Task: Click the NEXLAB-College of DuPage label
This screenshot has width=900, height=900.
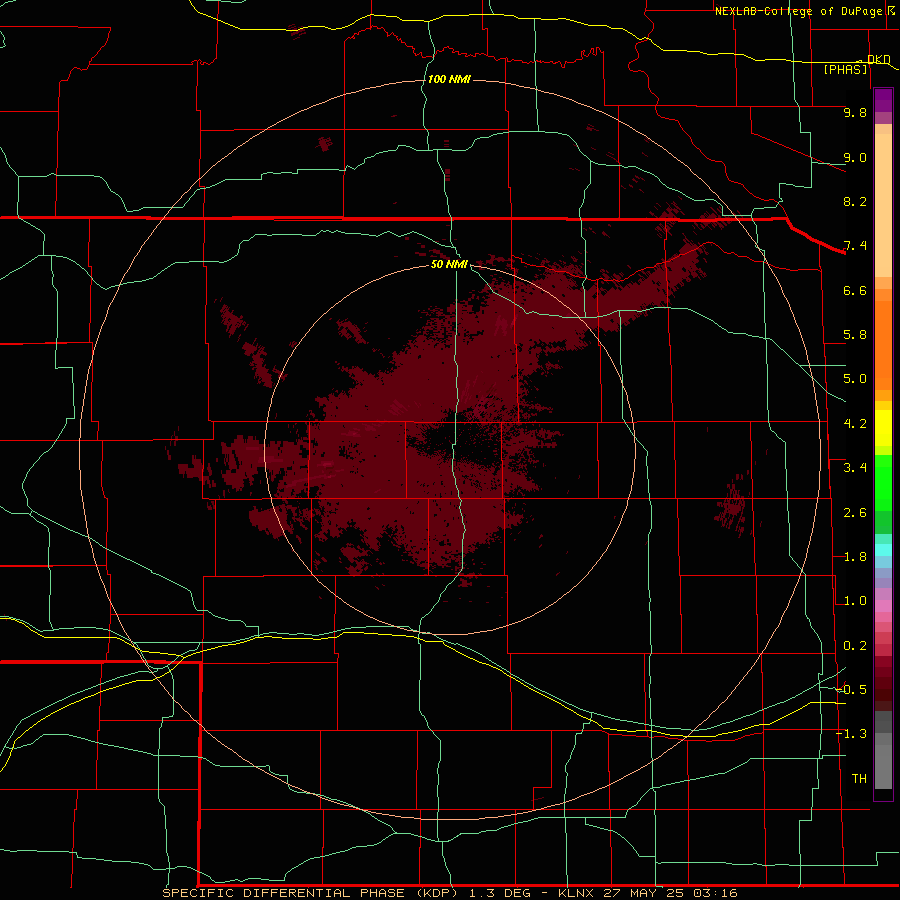Action: (798, 11)
